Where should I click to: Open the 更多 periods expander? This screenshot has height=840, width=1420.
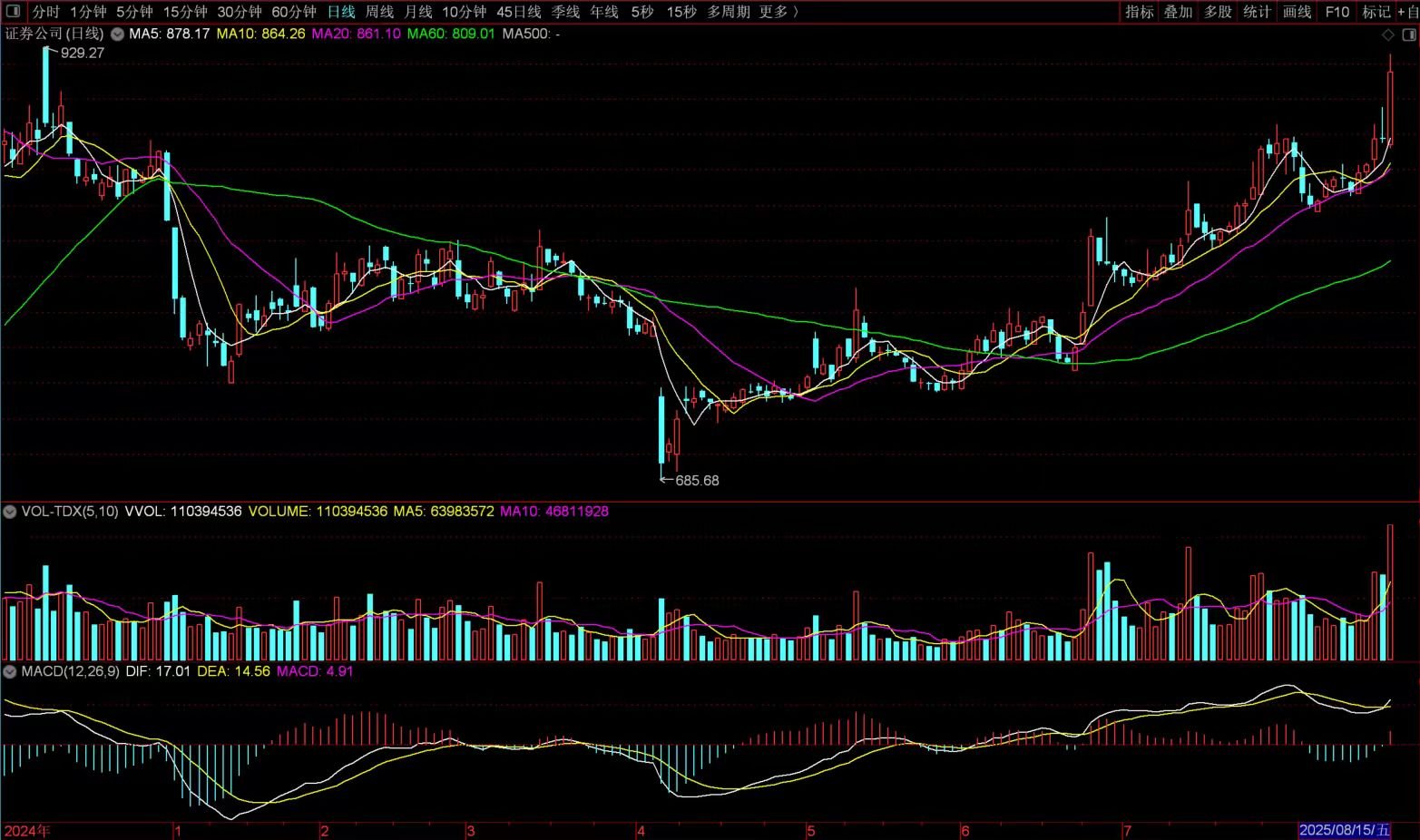pos(779,12)
